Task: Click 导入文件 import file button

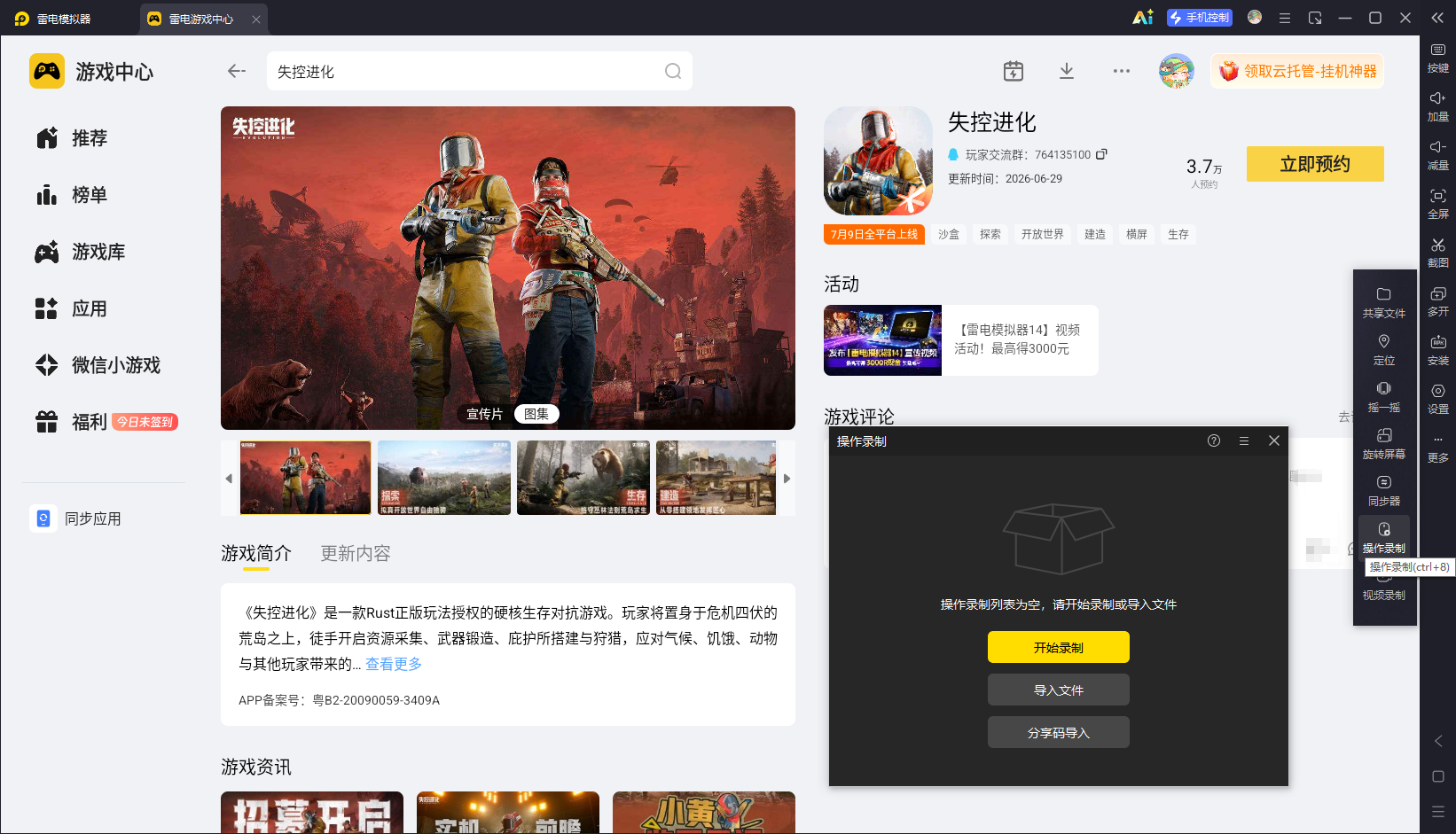Action: click(1059, 690)
